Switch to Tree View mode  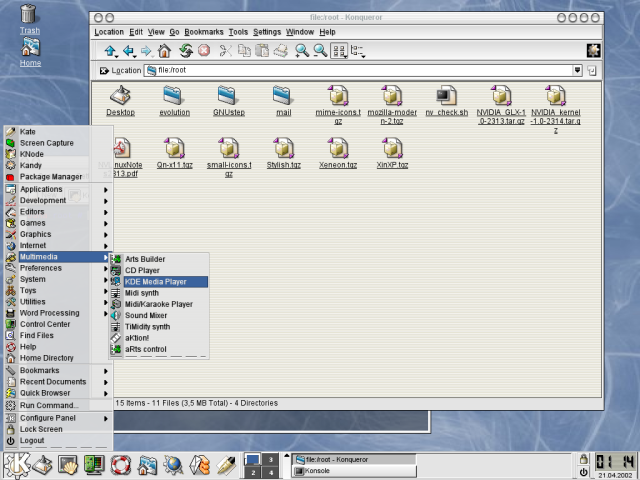(358, 51)
